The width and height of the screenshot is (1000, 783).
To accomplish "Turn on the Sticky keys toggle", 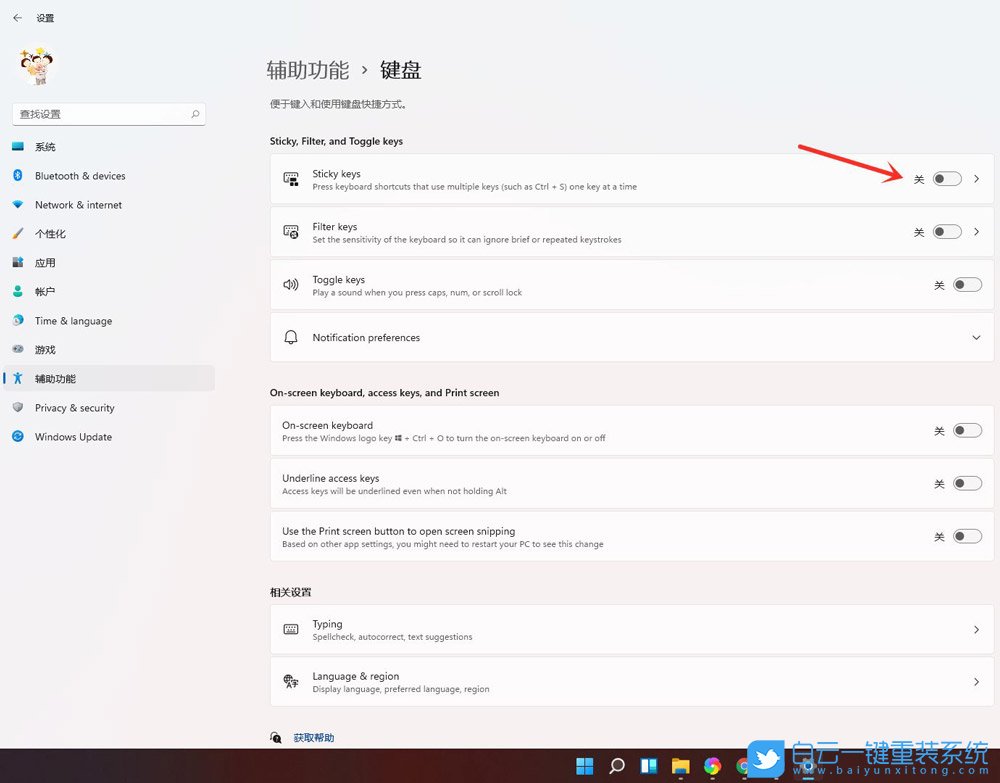I will click(x=946, y=179).
